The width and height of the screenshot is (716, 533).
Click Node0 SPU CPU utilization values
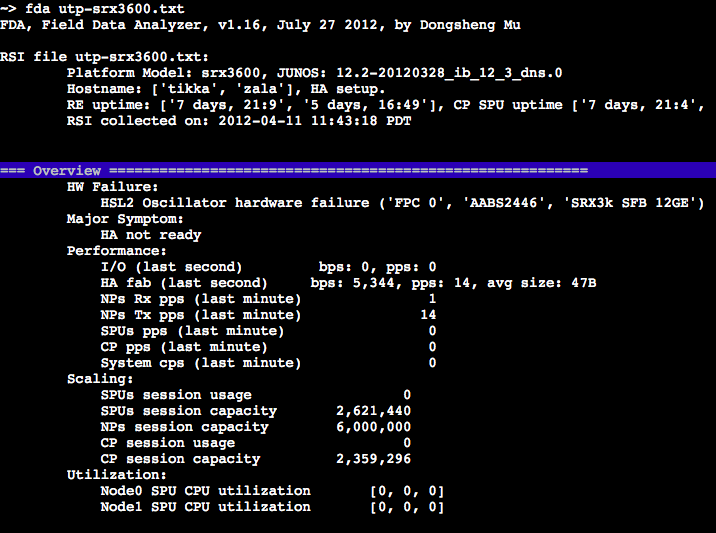[x=406, y=491]
